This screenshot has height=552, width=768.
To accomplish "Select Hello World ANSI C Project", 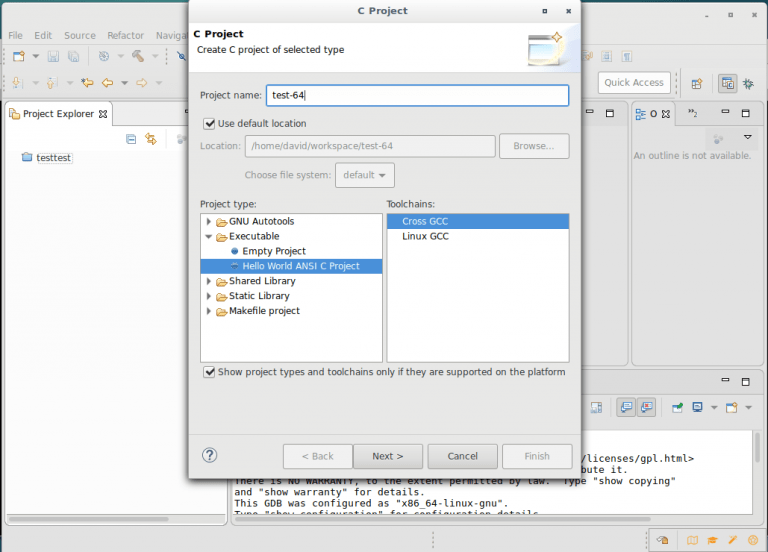I will (291, 266).
